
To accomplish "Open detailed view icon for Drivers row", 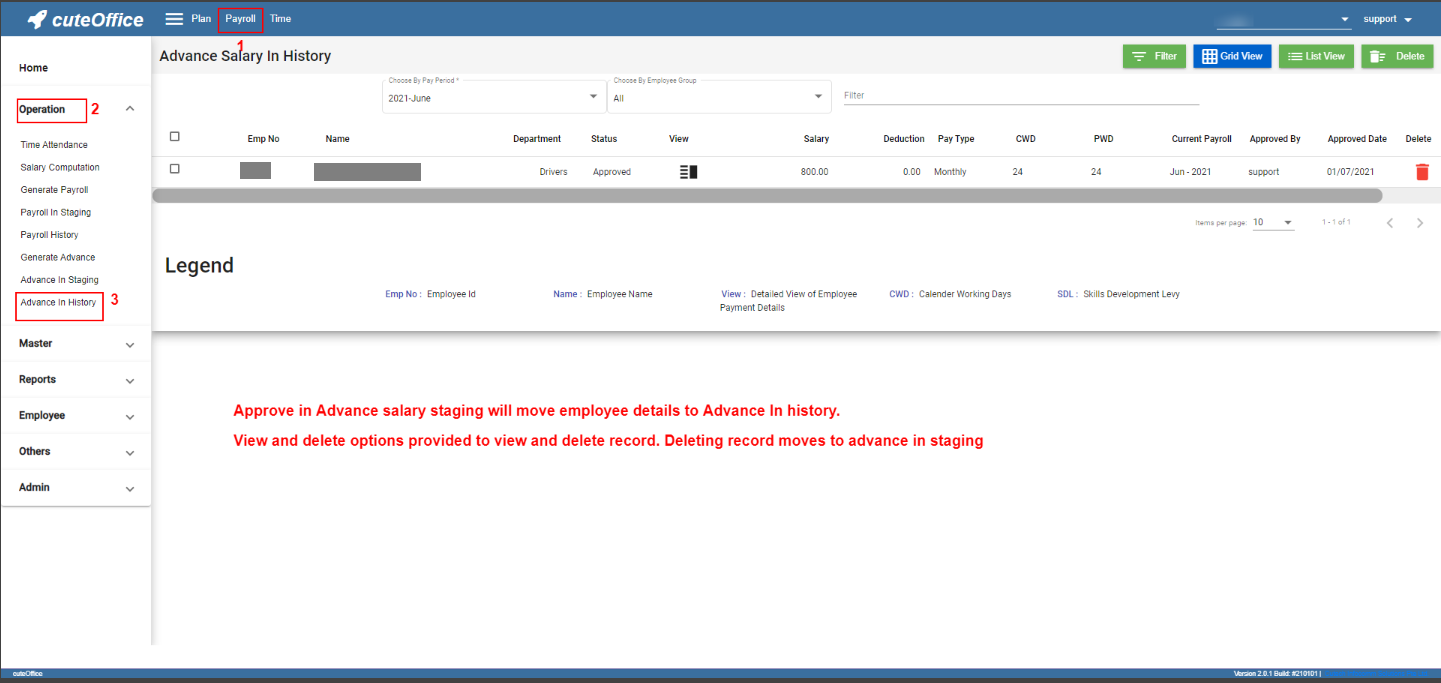I will click(x=688, y=172).
